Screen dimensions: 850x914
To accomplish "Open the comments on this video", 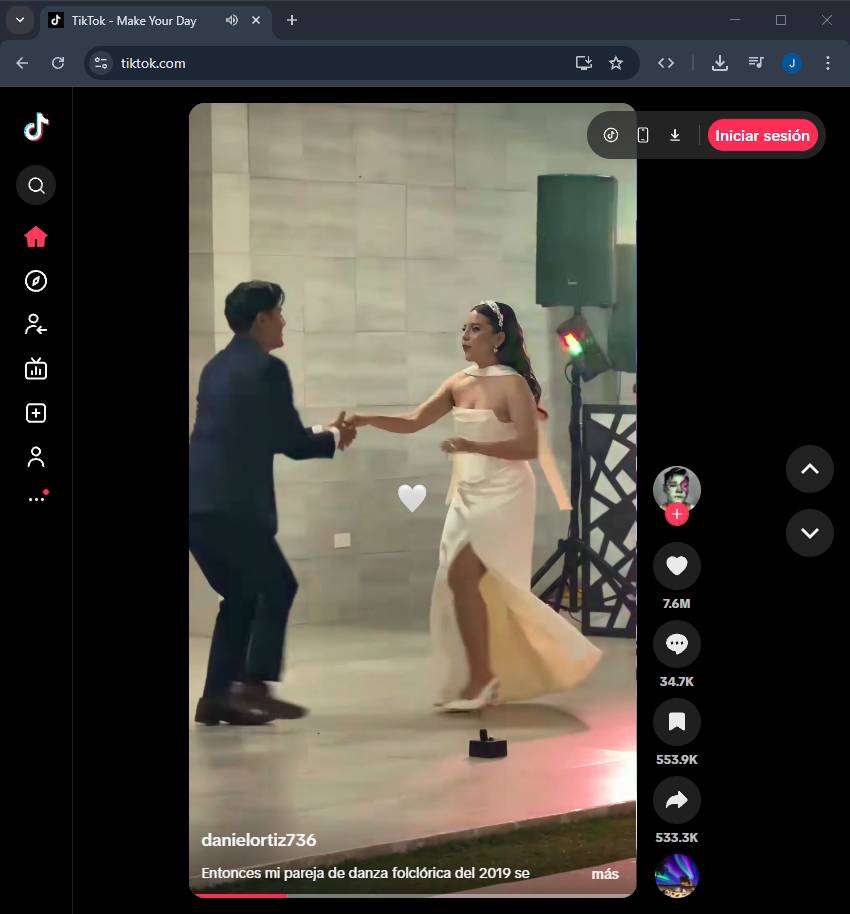I will coord(676,645).
